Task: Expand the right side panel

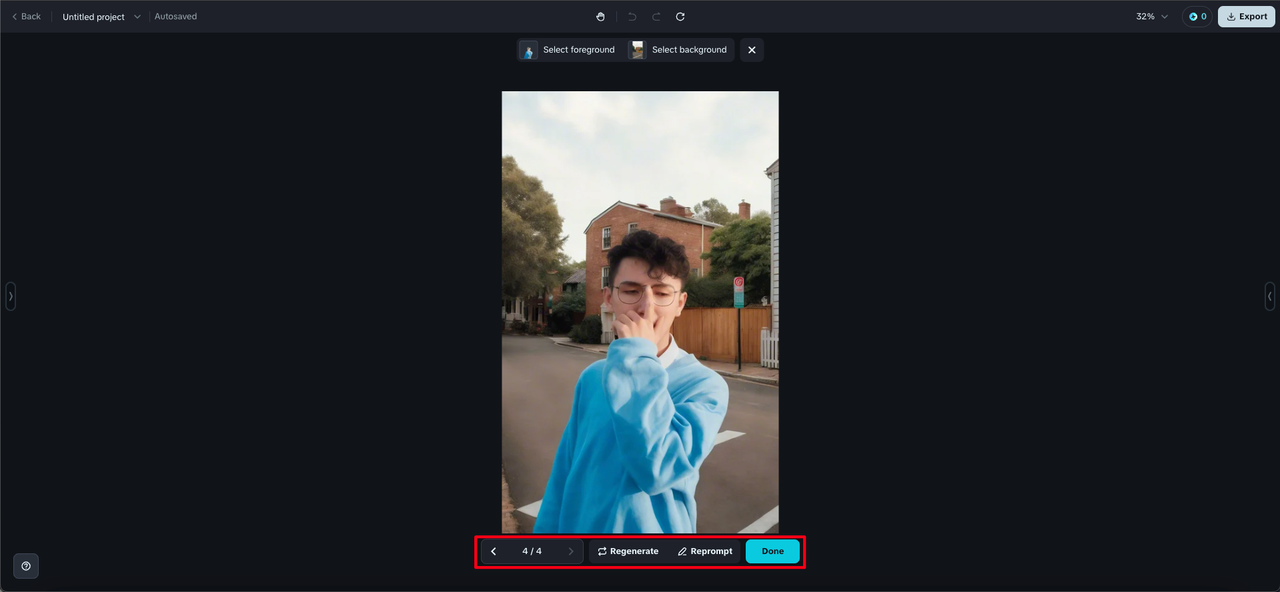Action: click(1270, 296)
